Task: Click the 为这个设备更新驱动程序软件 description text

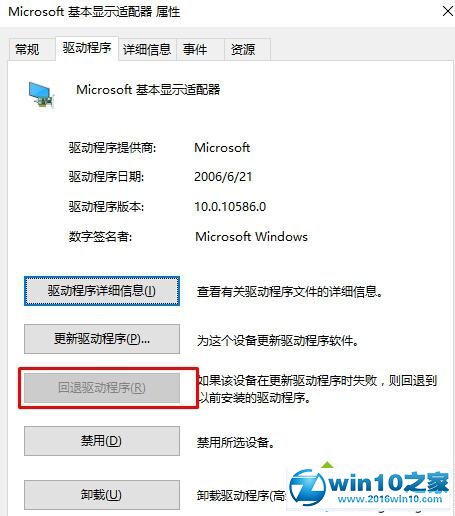Action: [278, 341]
